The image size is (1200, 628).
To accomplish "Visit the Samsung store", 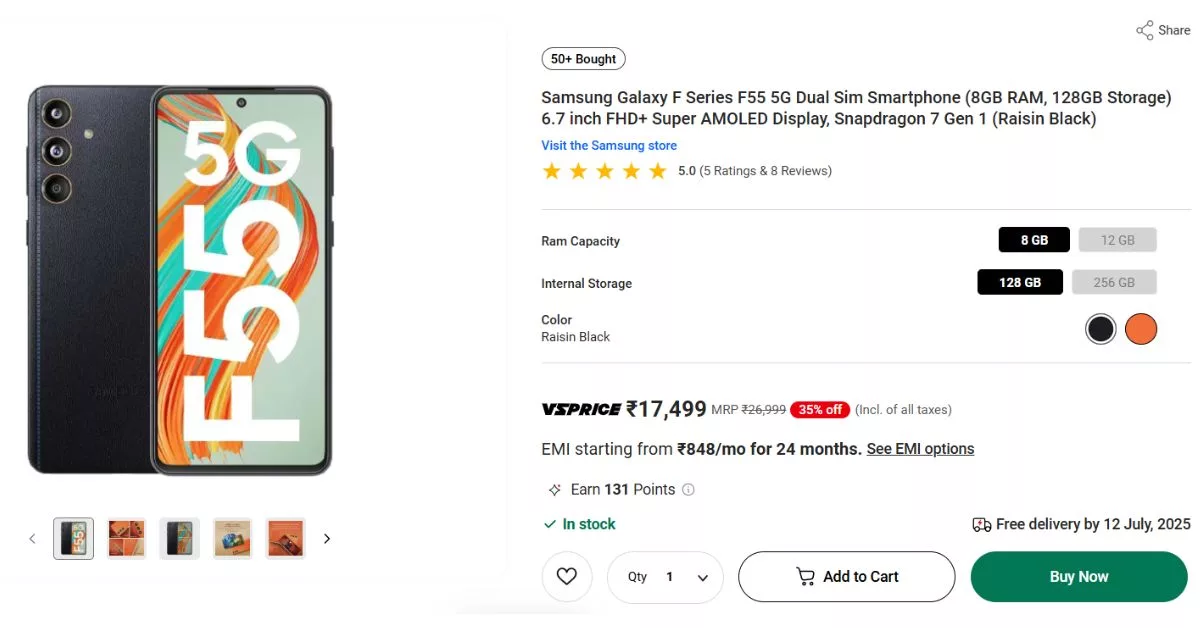I will pyautogui.click(x=609, y=145).
